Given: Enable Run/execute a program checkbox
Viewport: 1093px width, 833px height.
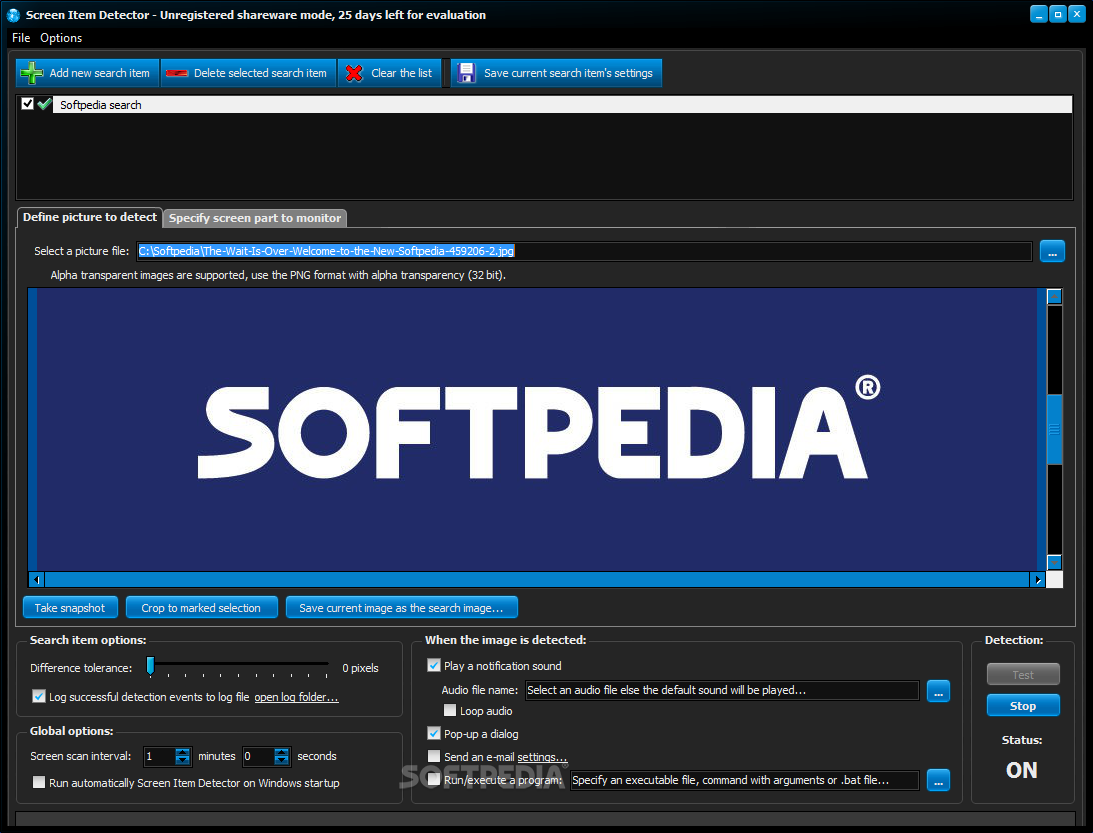Looking at the screenshot, I should pos(434,779).
